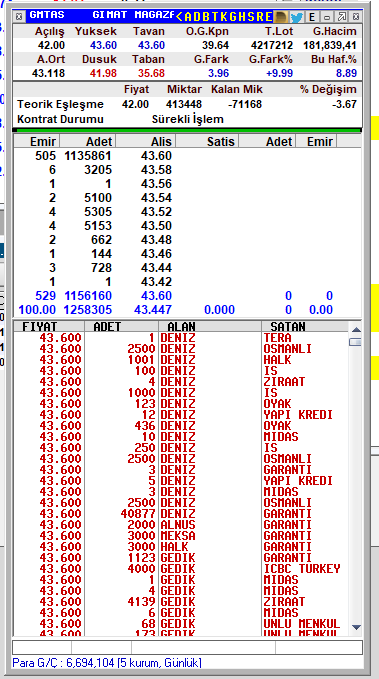Viewport: 379px width, 679px height.
Task: Click the trades list scrollbar thumb
Action: (x=356, y=342)
